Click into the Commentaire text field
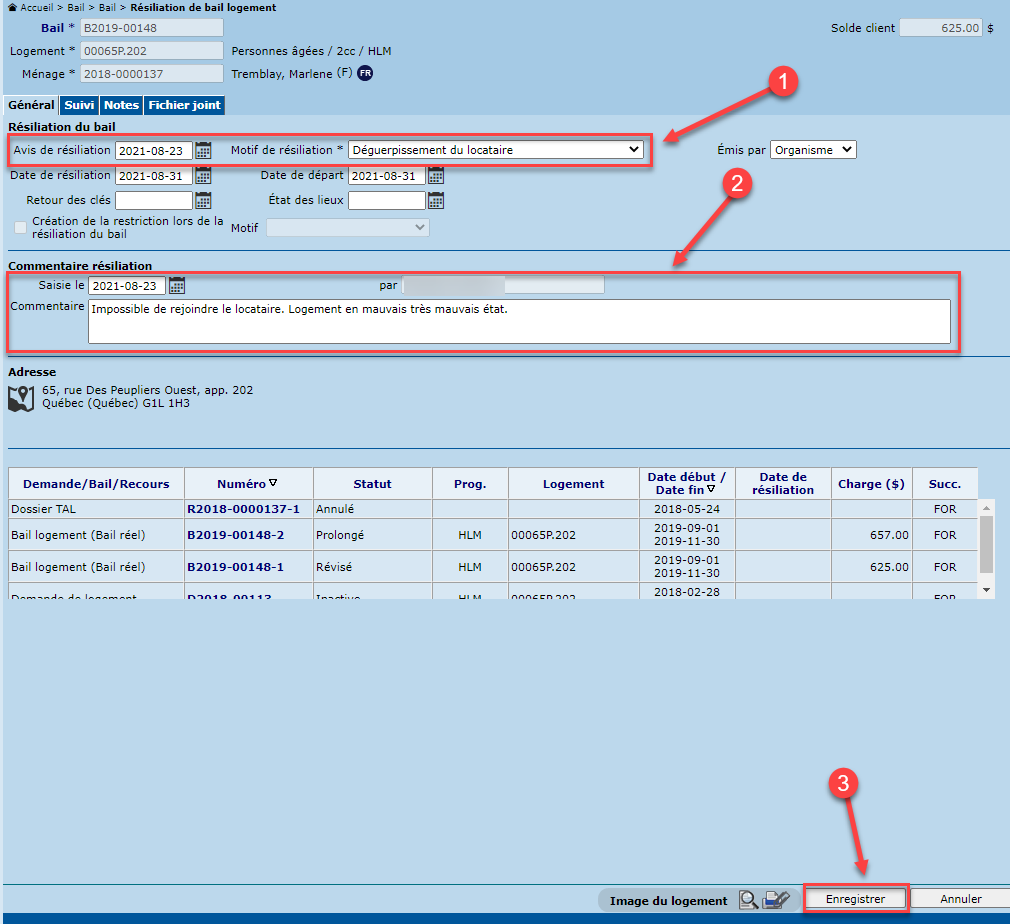Viewport: 1010px width, 924px height. point(518,321)
